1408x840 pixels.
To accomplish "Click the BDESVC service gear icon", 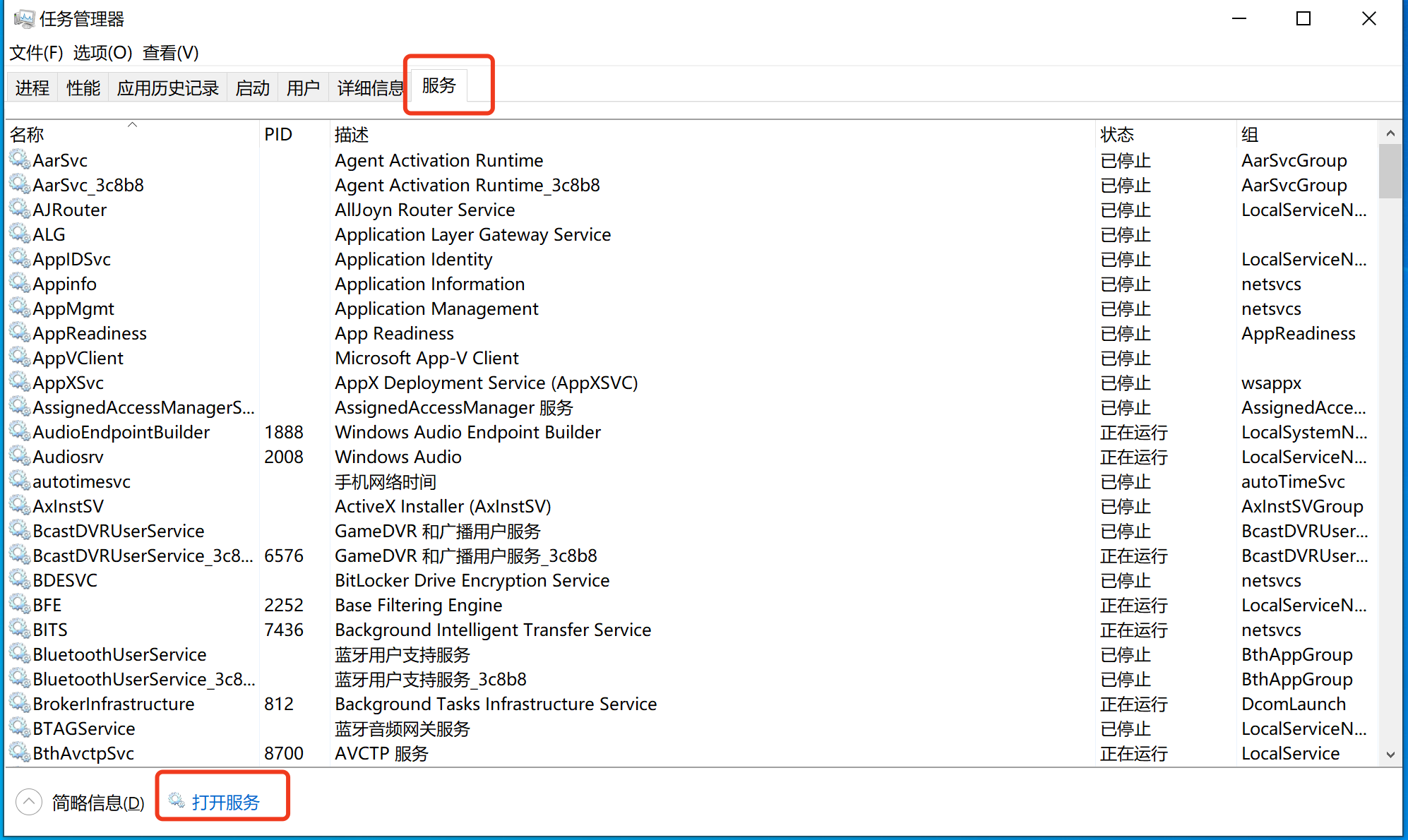I will (x=19, y=580).
